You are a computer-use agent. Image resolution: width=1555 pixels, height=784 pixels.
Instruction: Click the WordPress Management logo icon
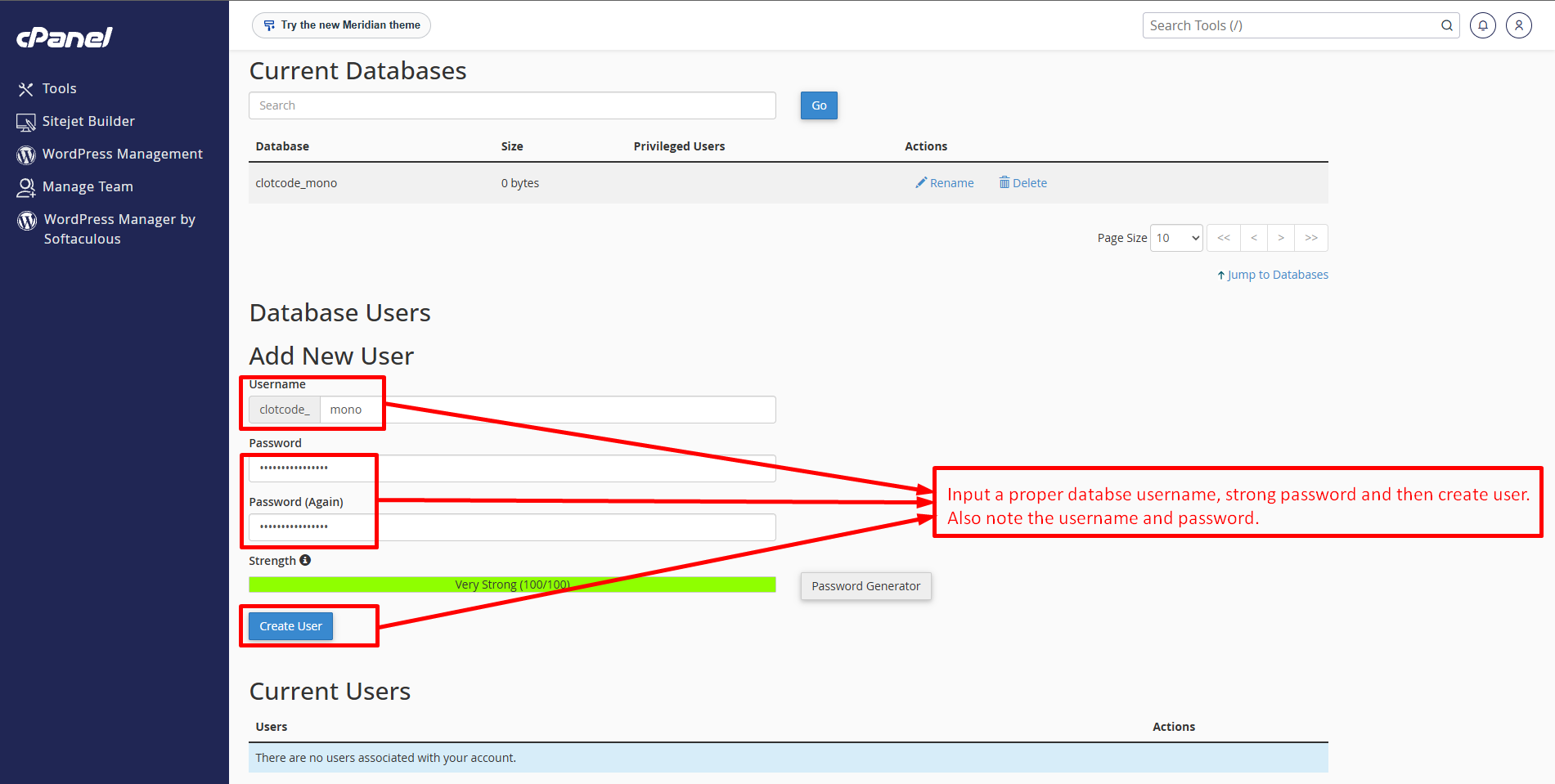[26, 155]
